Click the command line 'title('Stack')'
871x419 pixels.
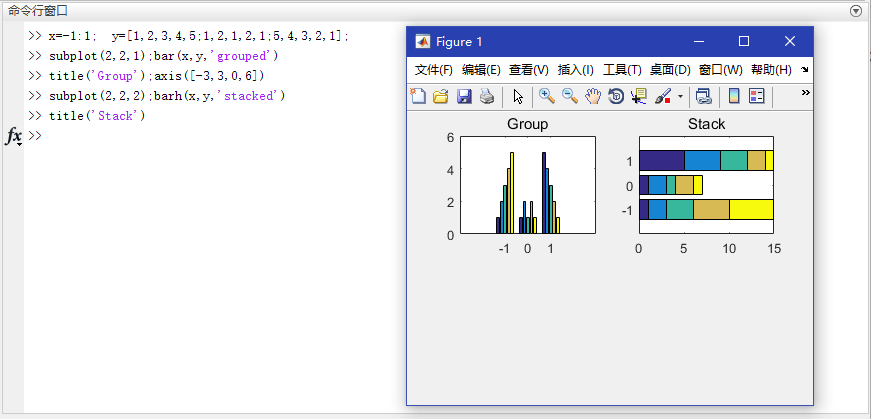coord(97,116)
